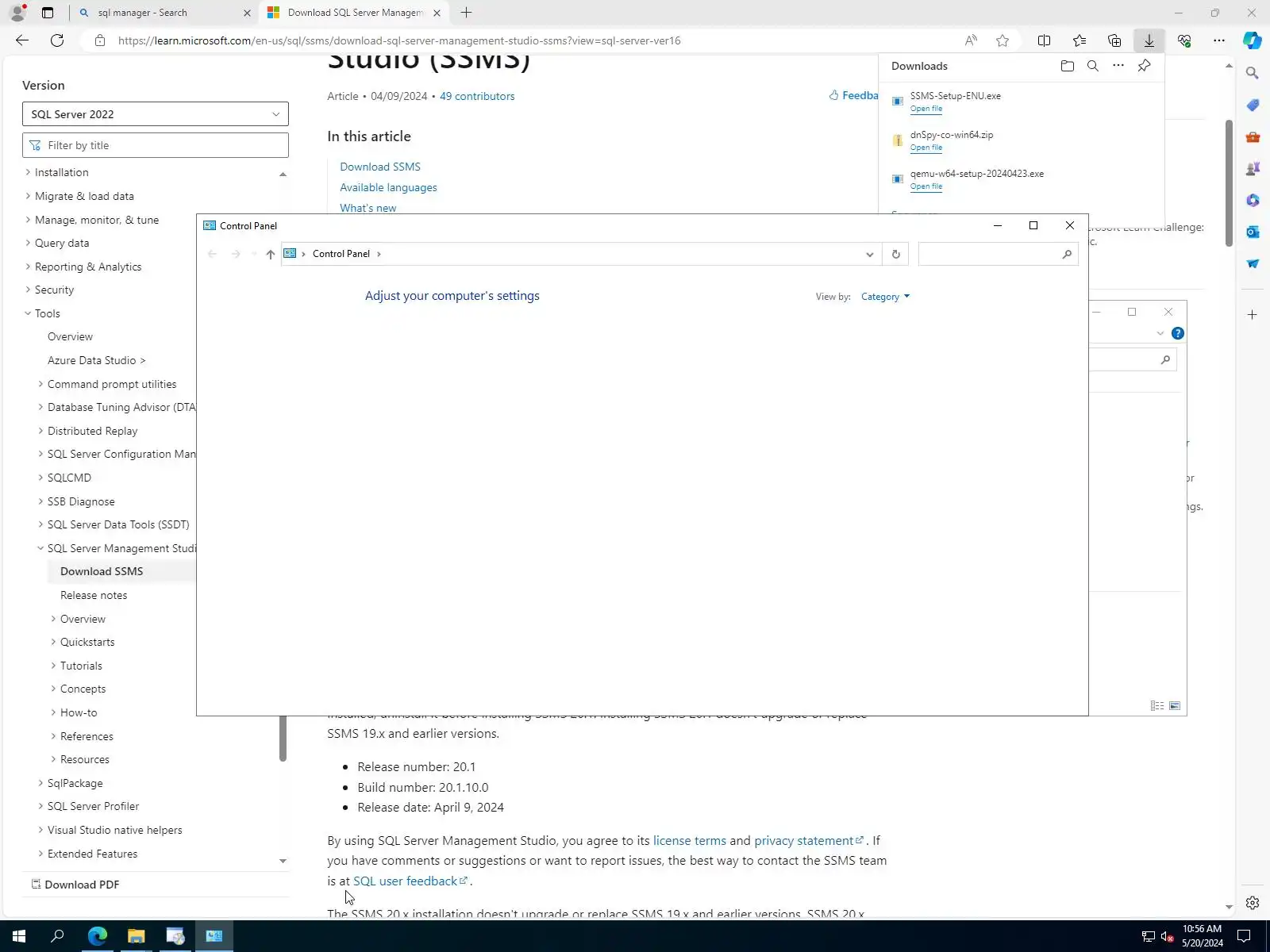Open Release notes in sidebar
The image size is (1270, 952).
pos(94,595)
